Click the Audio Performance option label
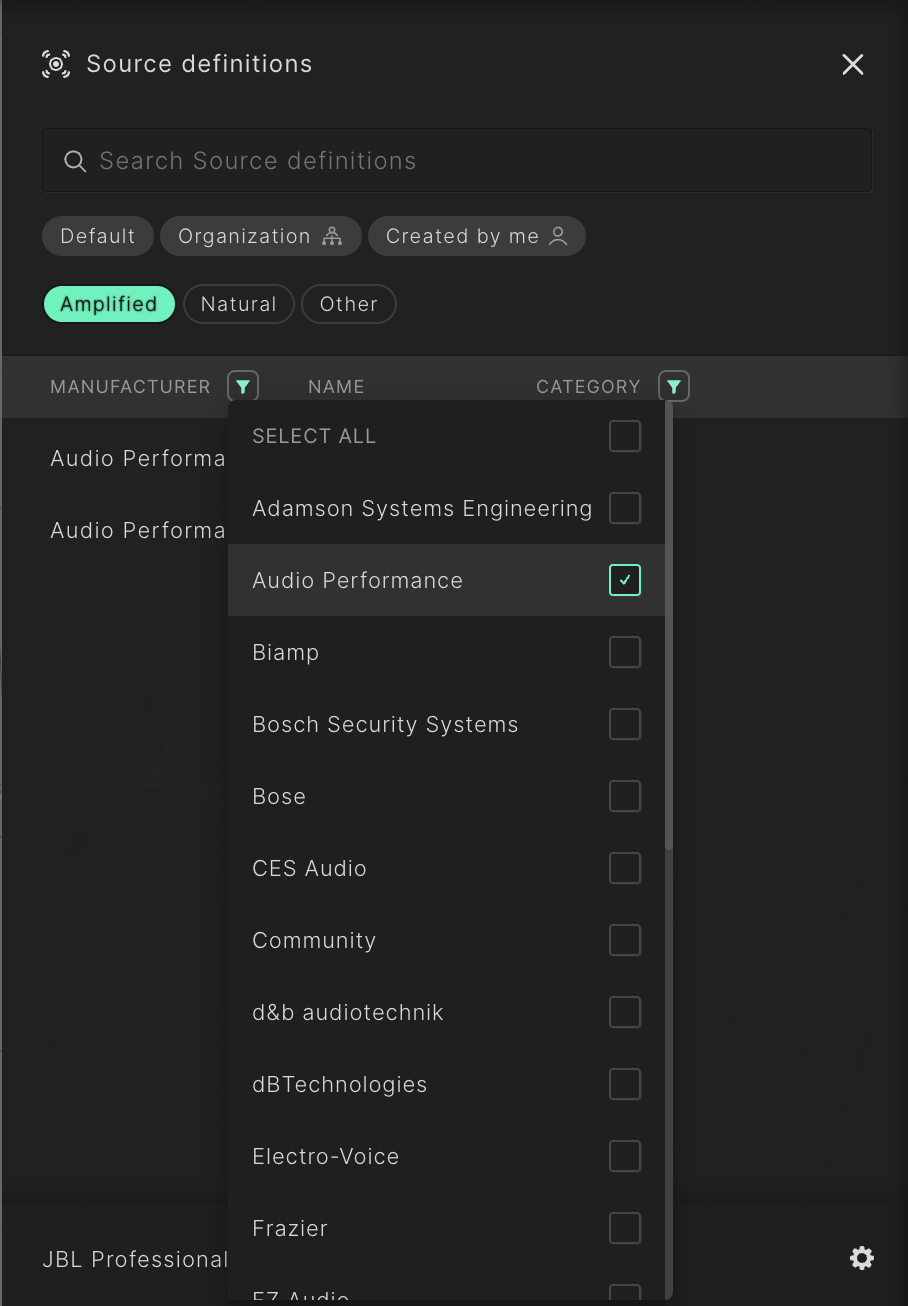908x1306 pixels. [x=357, y=581]
